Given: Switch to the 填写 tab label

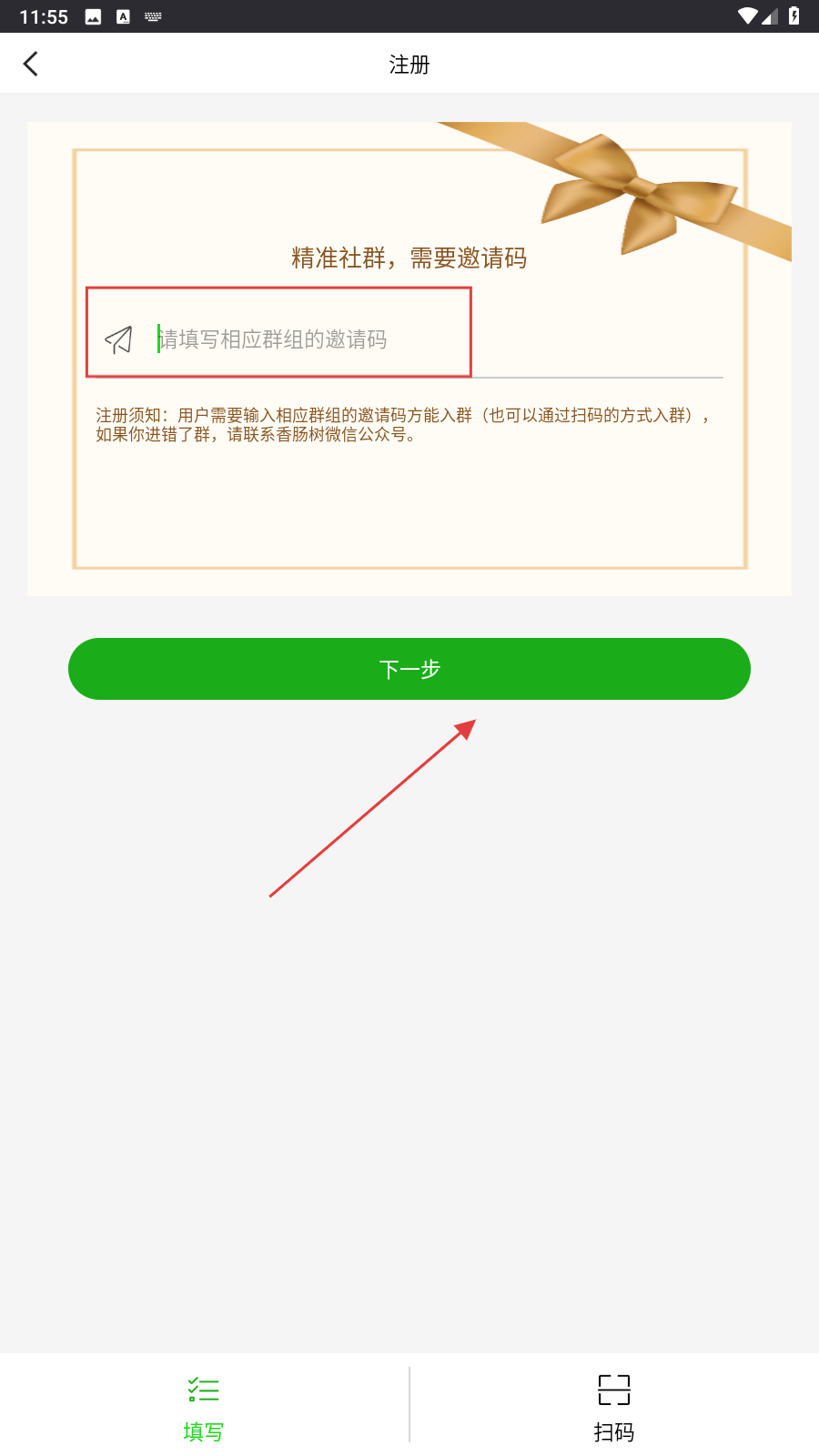Looking at the screenshot, I should click(203, 1432).
